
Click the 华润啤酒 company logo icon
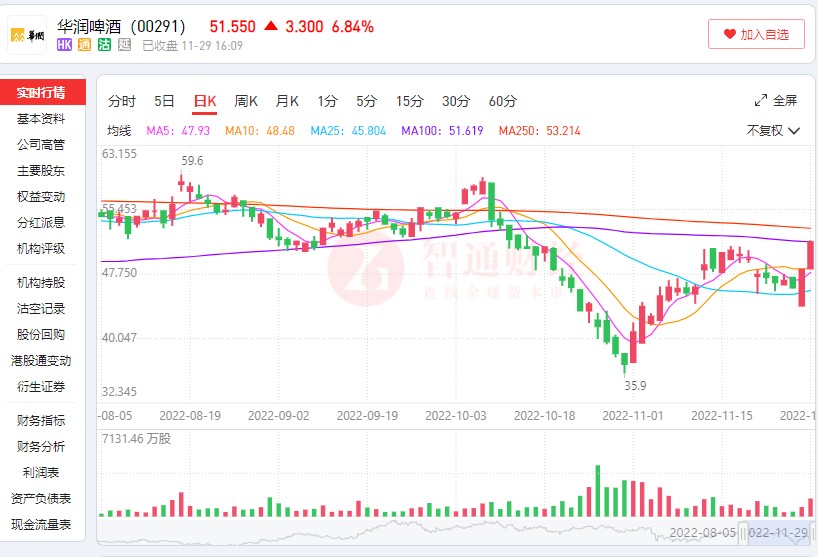27,35
